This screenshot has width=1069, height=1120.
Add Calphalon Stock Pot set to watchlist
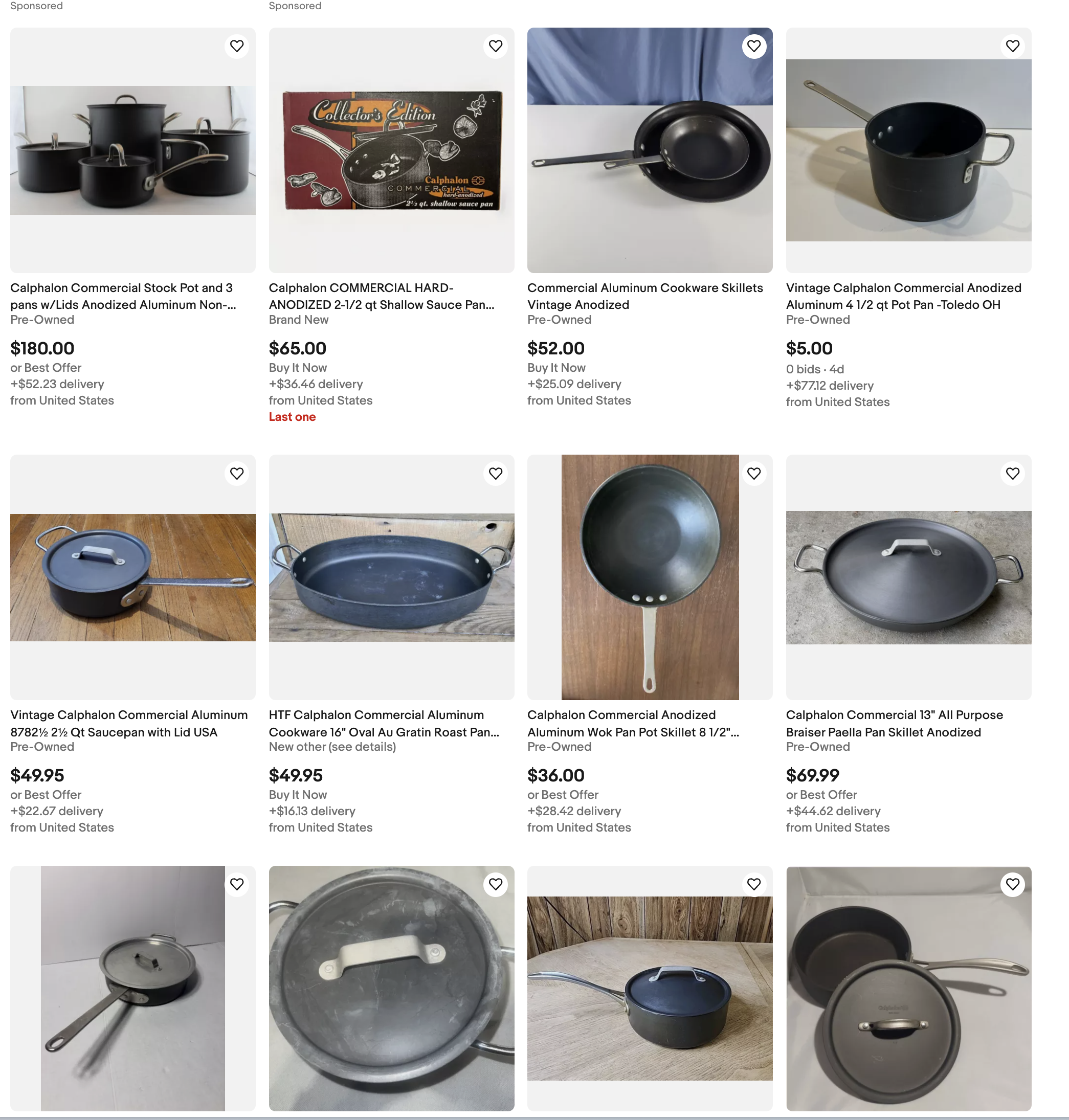click(236, 46)
